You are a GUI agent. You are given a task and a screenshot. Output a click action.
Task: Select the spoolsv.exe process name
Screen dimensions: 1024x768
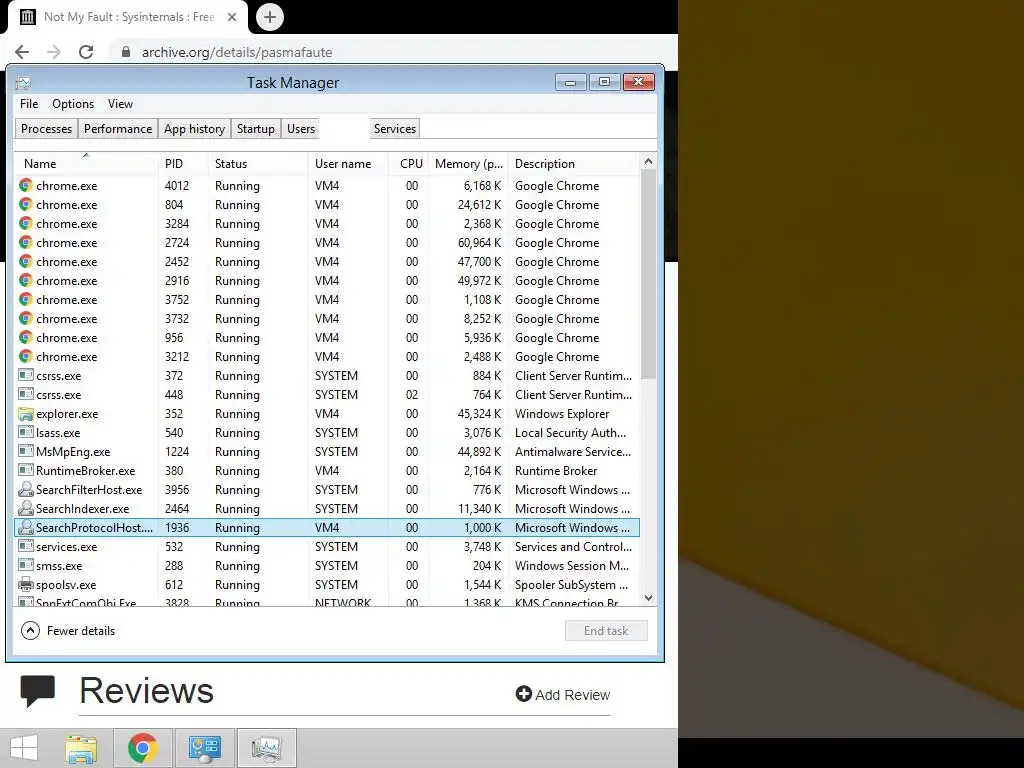(x=66, y=584)
